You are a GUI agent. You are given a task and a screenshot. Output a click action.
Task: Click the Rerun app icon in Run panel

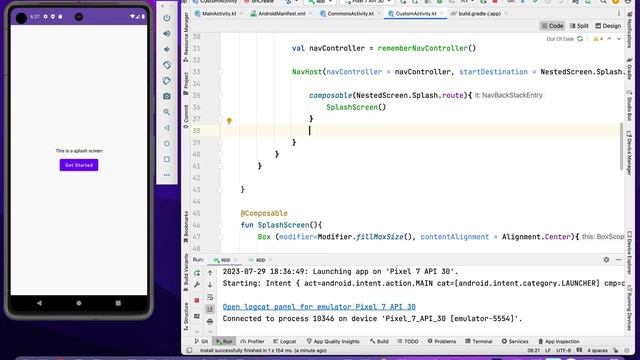pos(197,272)
